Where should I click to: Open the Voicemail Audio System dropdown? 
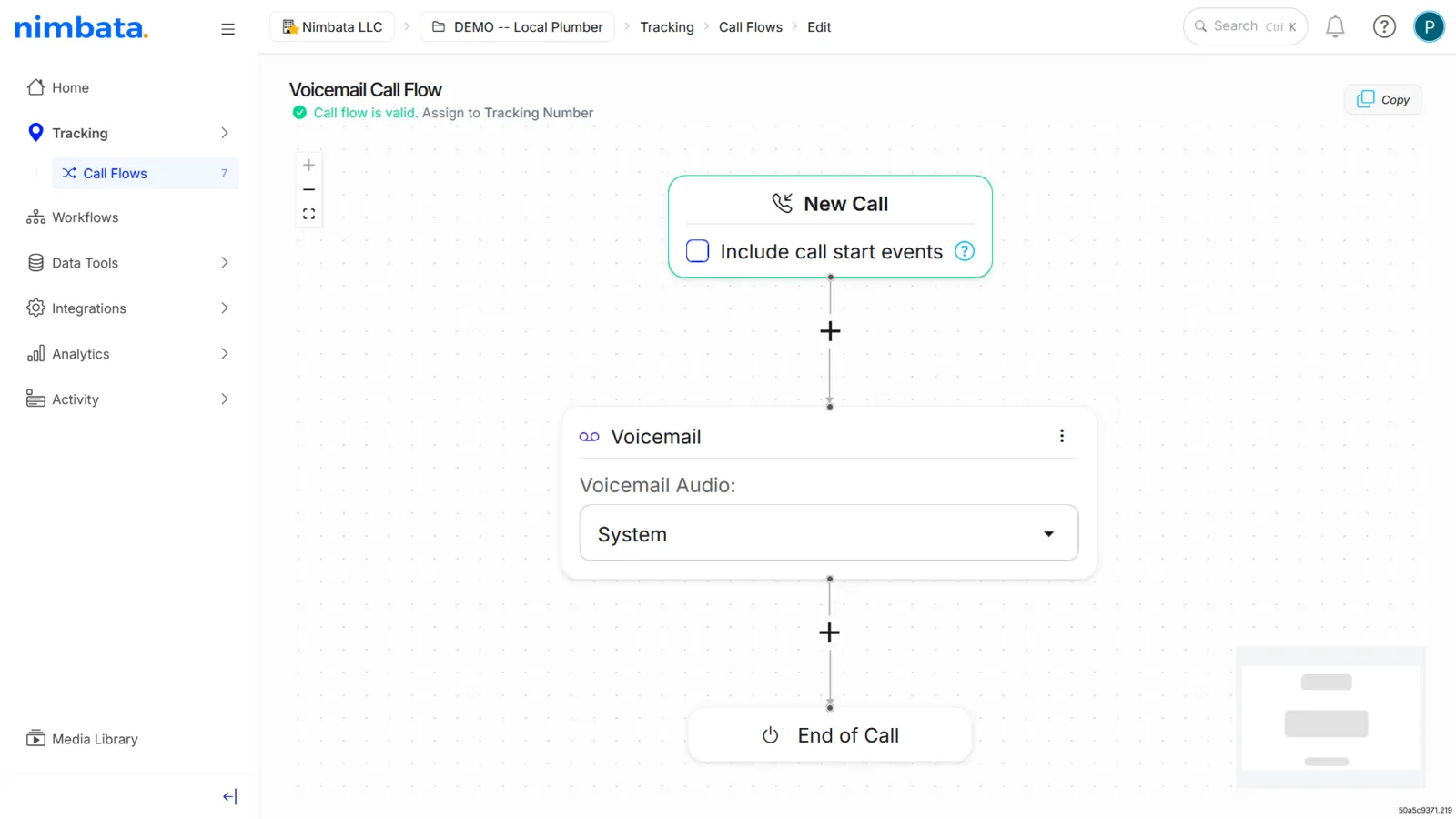829,533
